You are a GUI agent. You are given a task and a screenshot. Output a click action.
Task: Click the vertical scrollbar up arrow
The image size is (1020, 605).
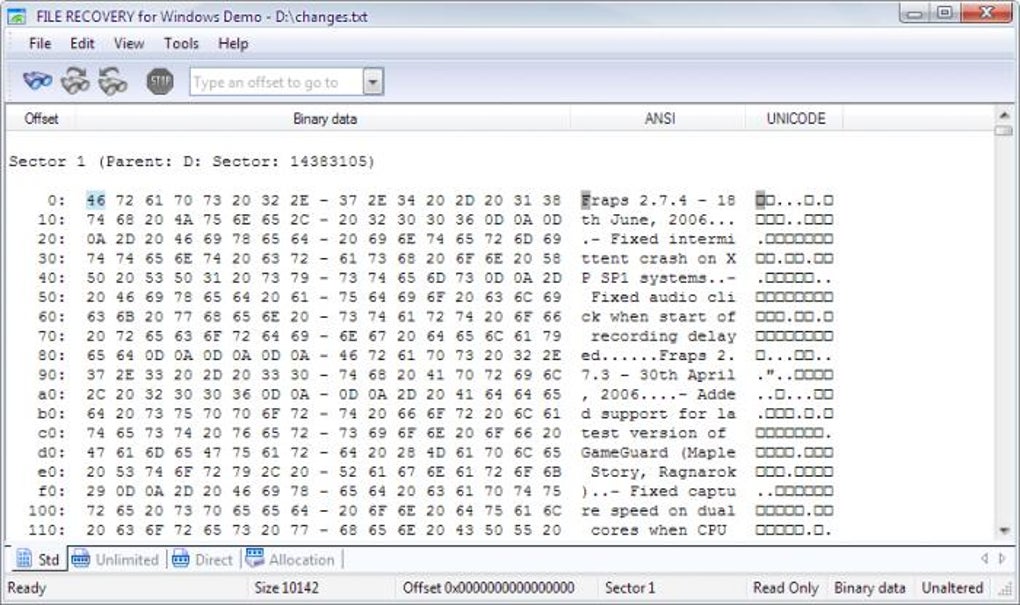(1004, 114)
